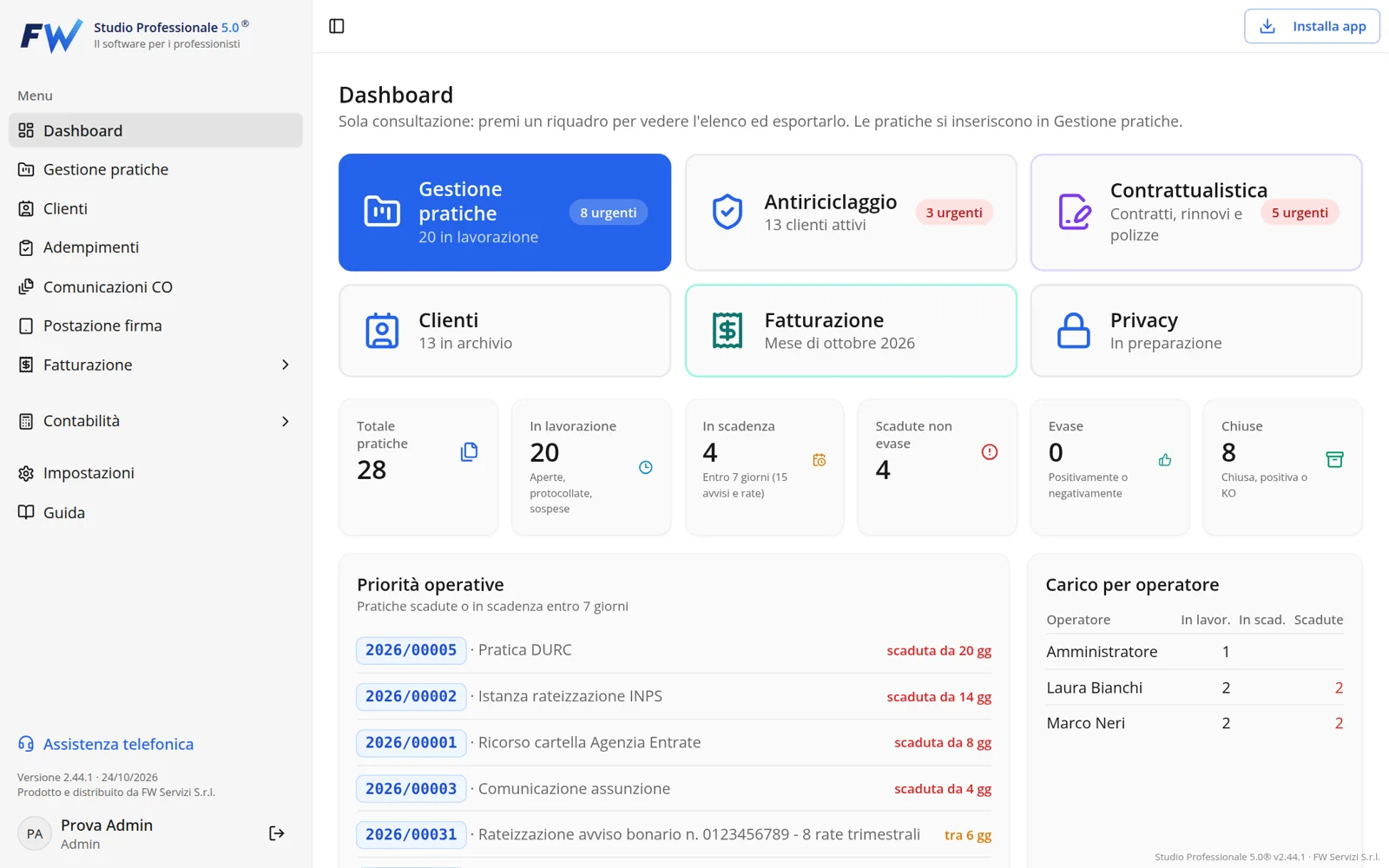
Task: Click the padlock icon on Privacy card
Action: [1074, 331]
